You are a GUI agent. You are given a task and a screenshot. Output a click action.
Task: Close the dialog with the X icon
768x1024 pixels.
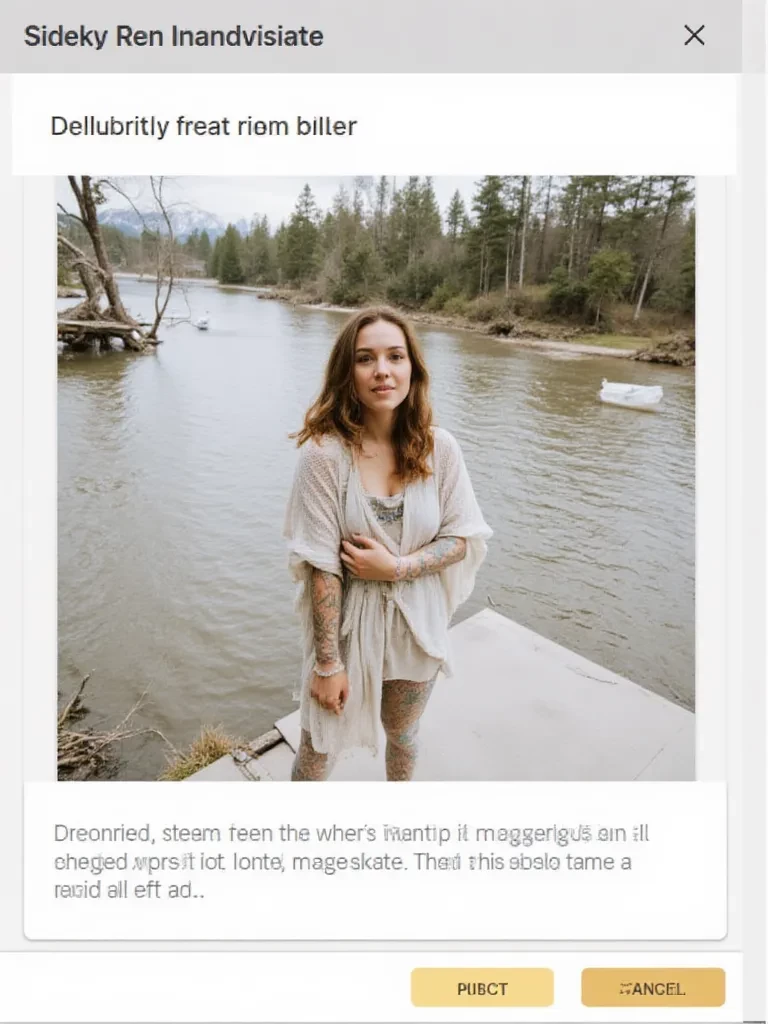[x=694, y=36]
